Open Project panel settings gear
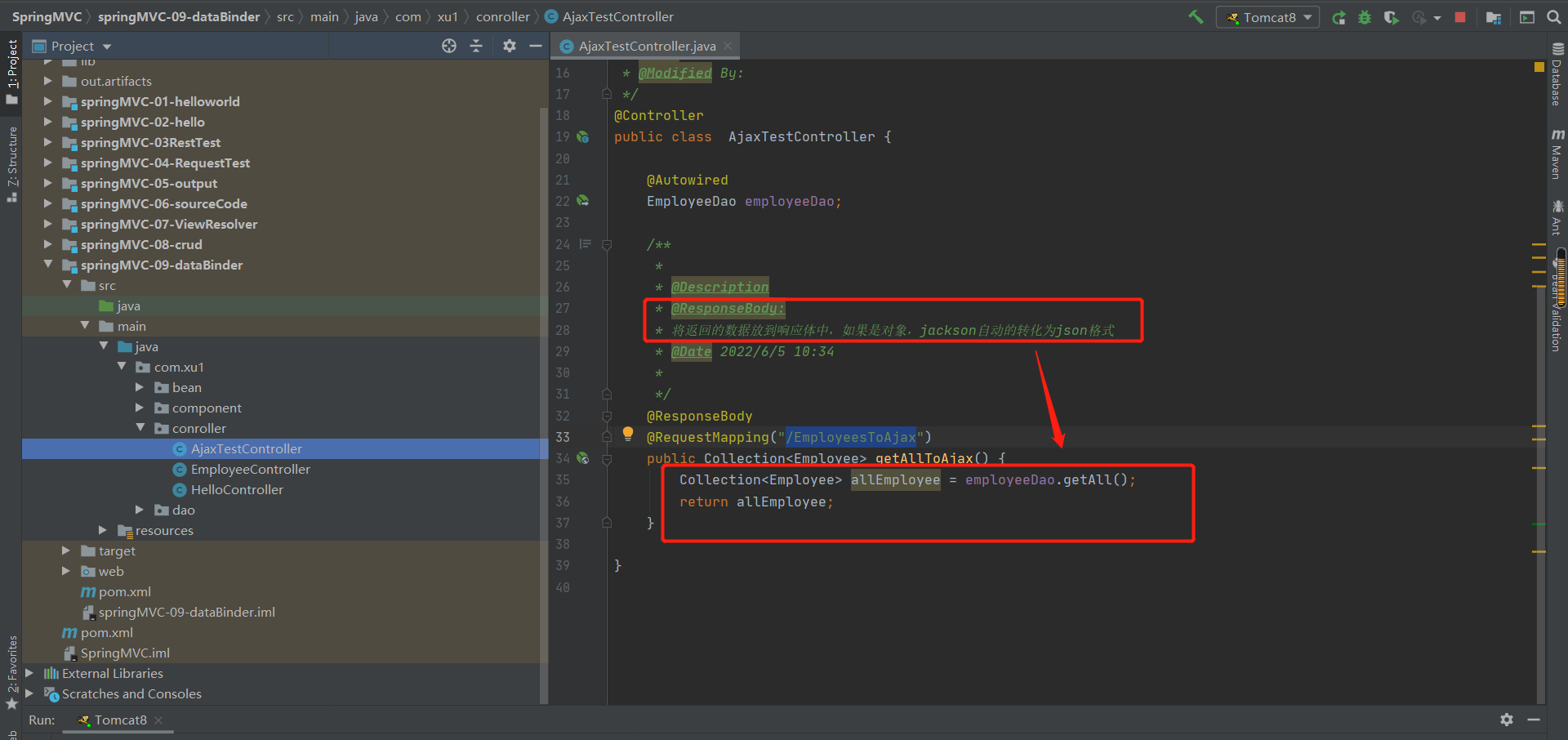 (510, 46)
